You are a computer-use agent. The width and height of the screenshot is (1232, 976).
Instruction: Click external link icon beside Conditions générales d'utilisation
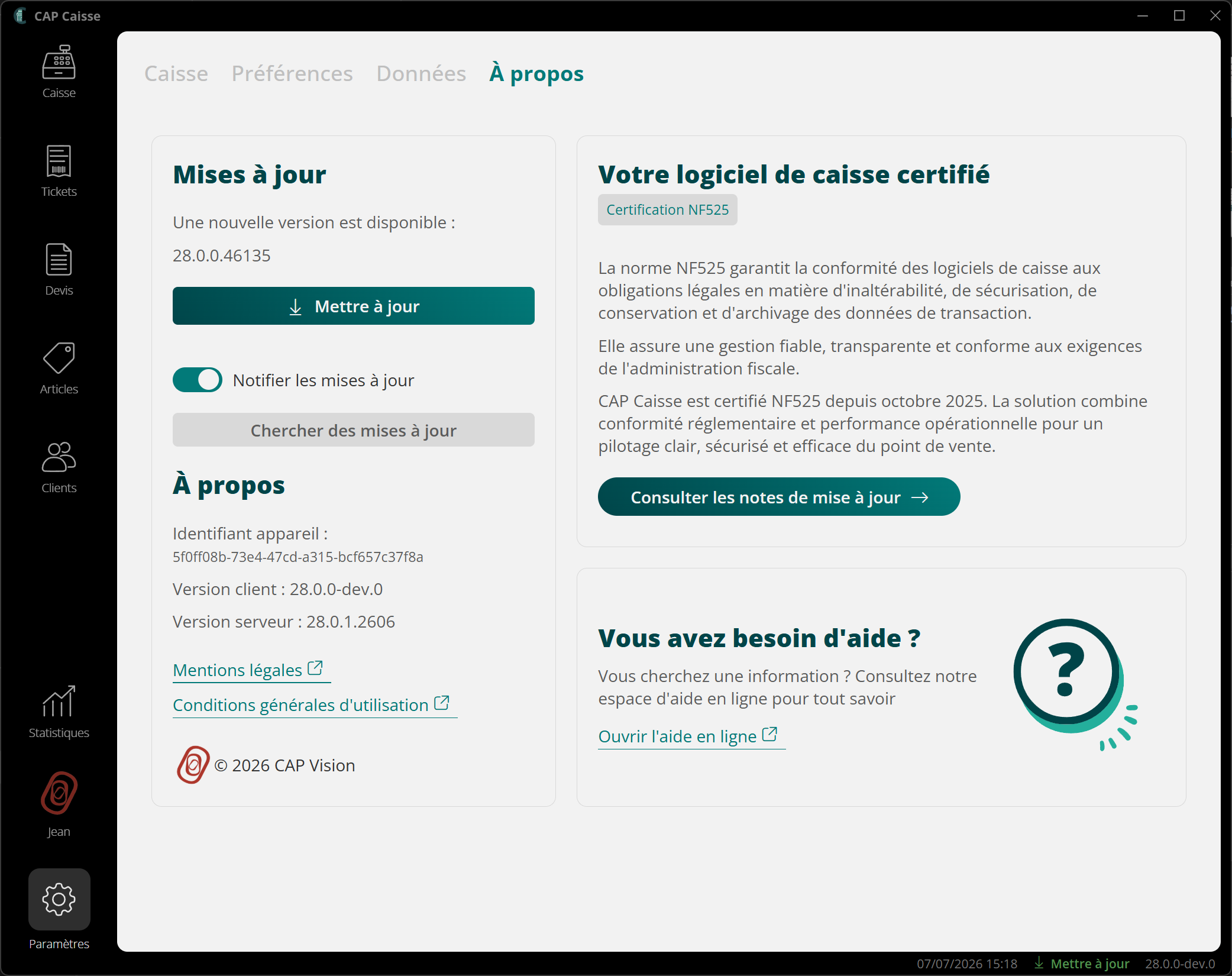[442, 703]
